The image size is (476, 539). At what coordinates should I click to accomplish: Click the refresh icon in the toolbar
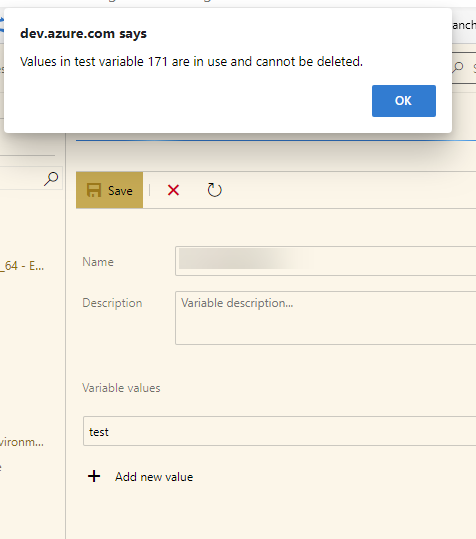[214, 190]
